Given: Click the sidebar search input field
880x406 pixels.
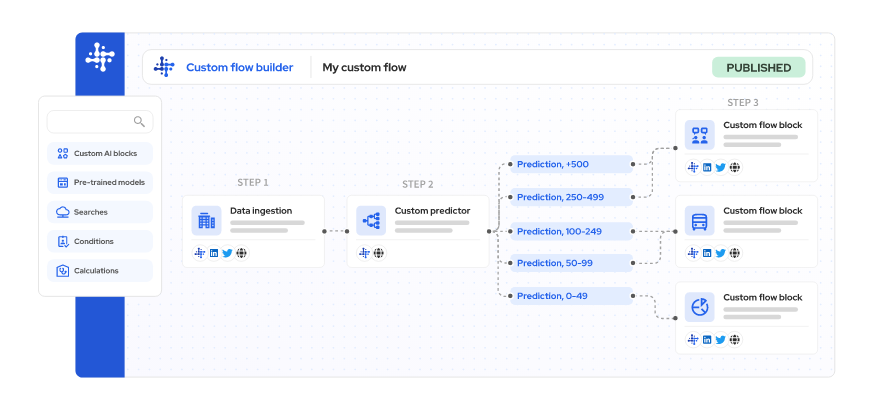Looking at the screenshot, I should click(x=90, y=122).
